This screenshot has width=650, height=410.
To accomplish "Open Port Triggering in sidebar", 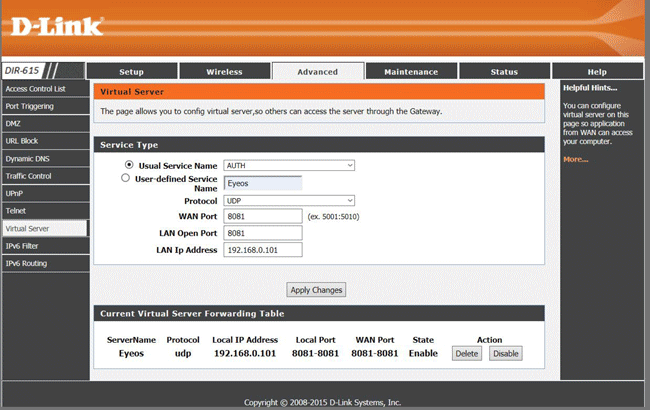I will [46, 106].
